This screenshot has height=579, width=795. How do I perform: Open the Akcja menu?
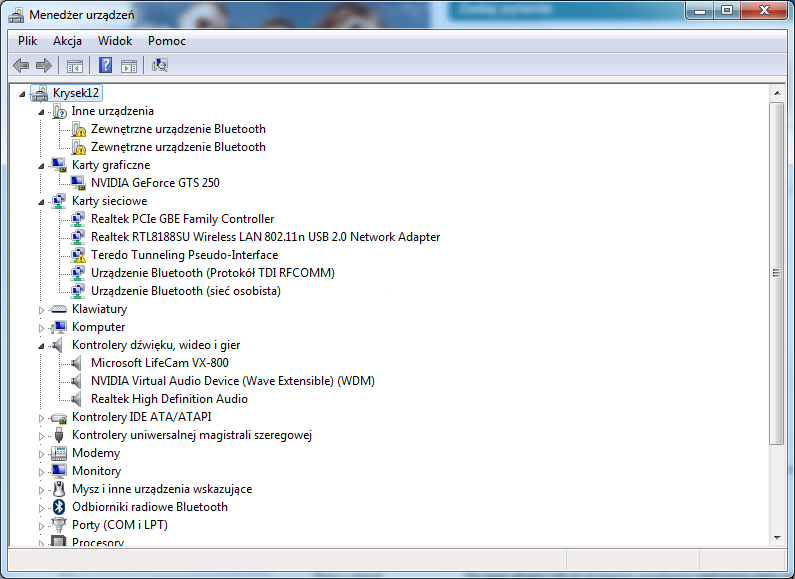tap(67, 41)
